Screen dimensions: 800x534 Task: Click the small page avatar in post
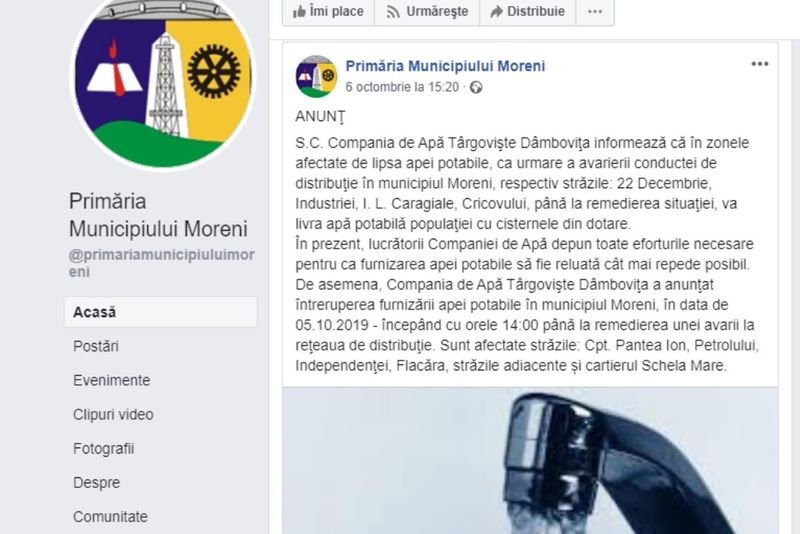point(316,77)
